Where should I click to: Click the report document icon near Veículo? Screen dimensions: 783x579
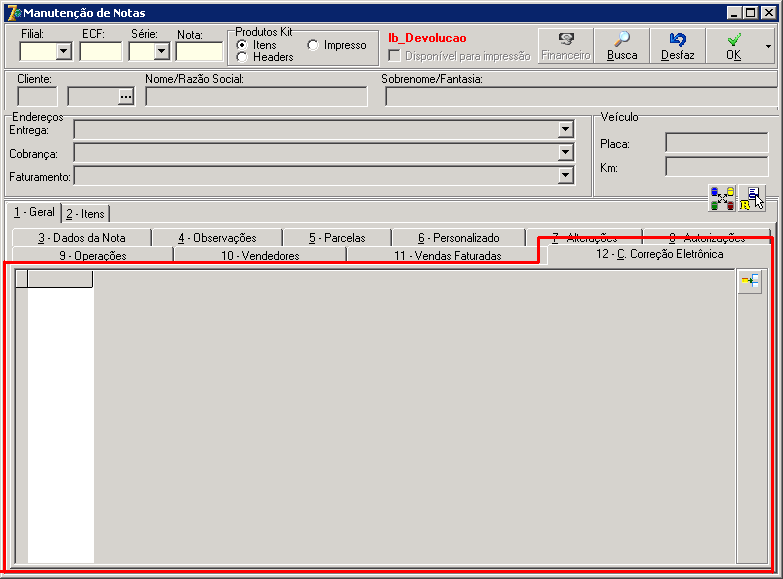[x=752, y=198]
